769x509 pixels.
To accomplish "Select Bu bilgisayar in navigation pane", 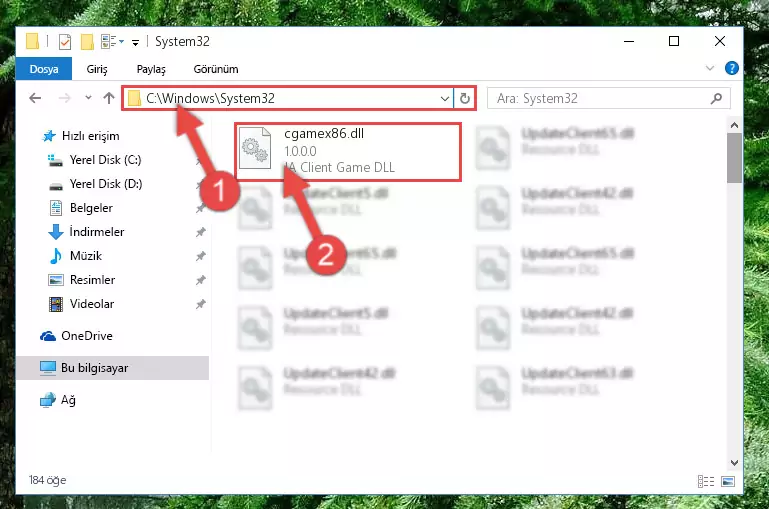I will pyautogui.click(x=113, y=368).
